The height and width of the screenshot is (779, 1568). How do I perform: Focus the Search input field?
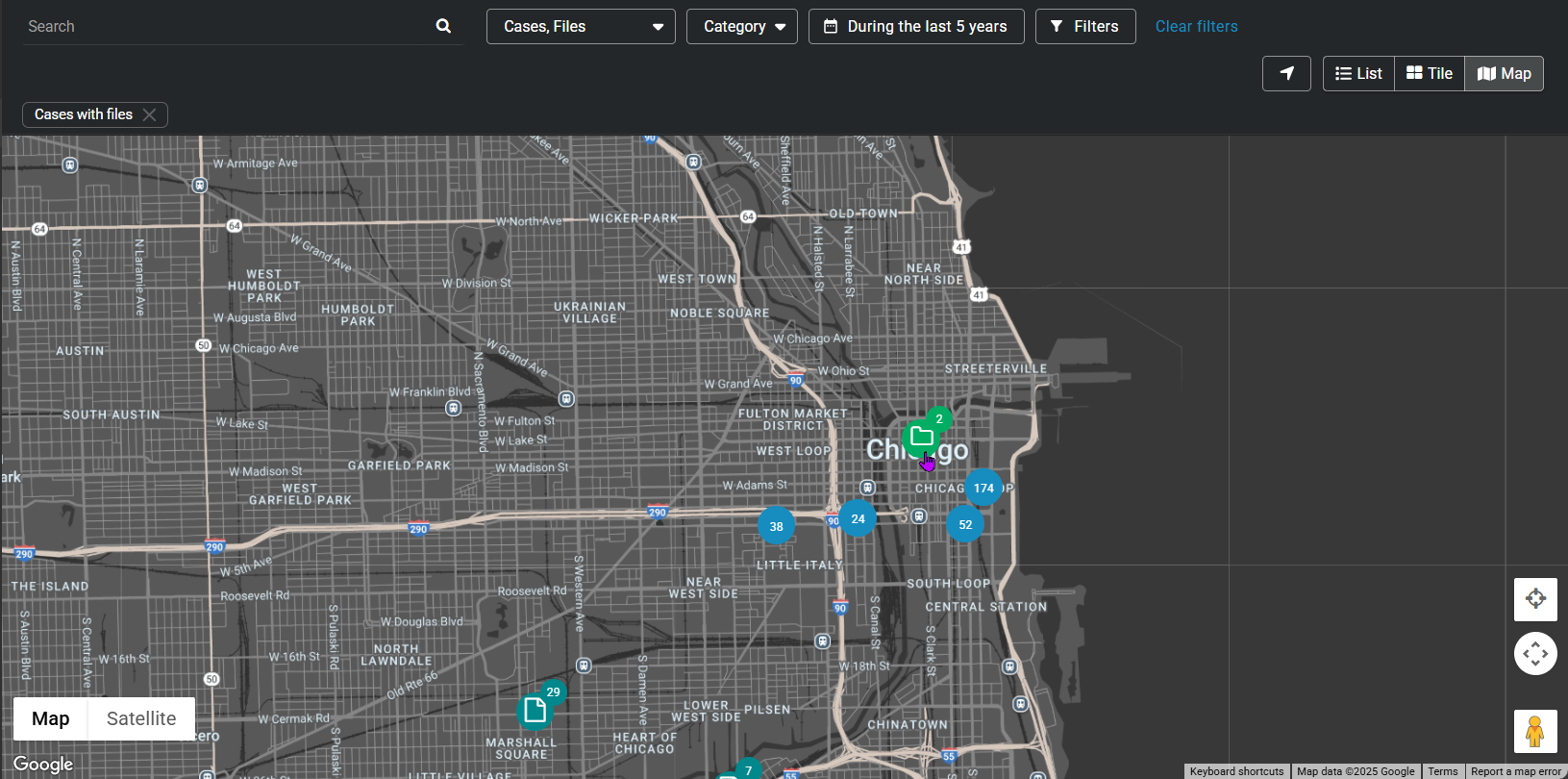226,26
